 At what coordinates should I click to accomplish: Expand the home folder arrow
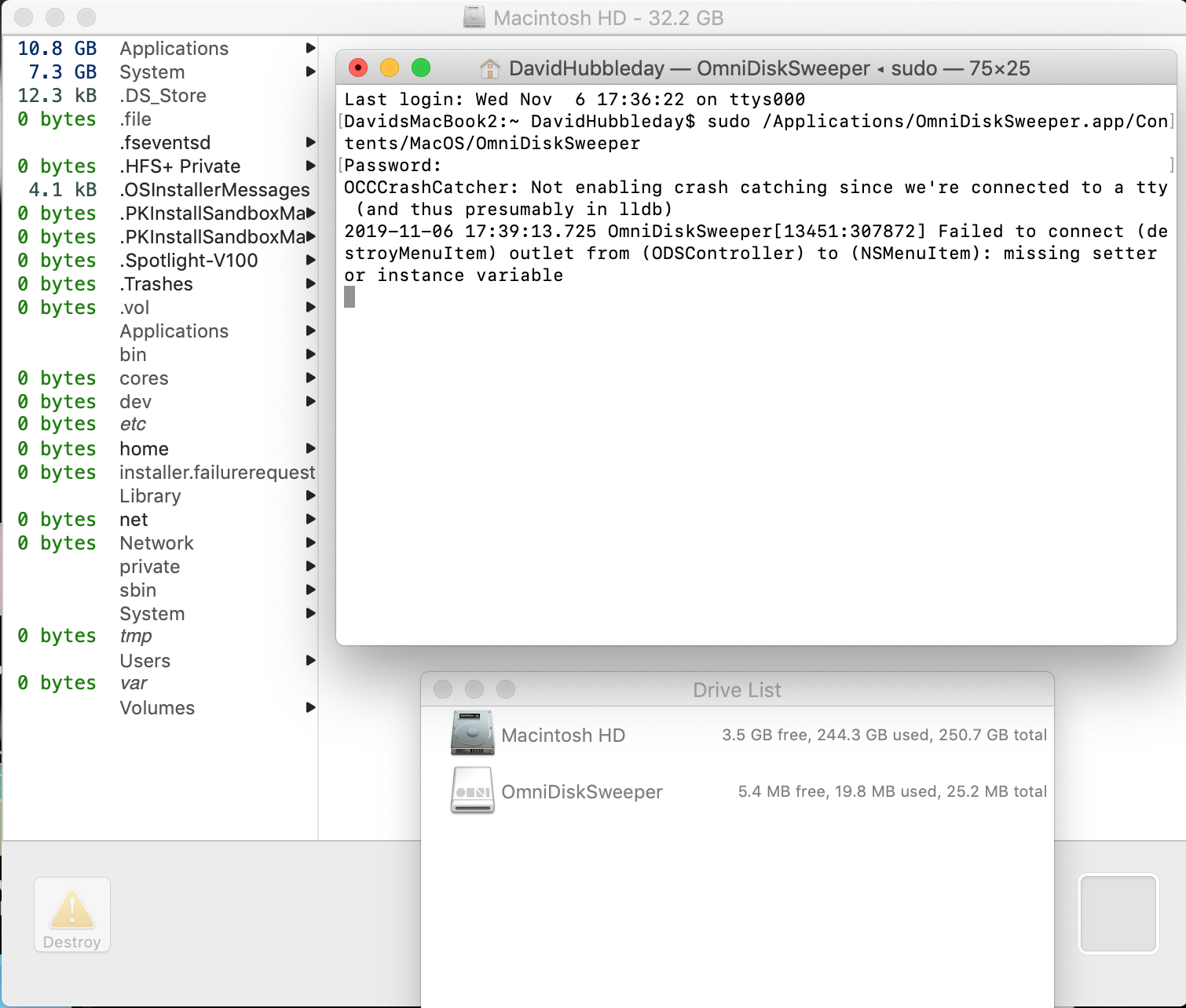point(310,448)
